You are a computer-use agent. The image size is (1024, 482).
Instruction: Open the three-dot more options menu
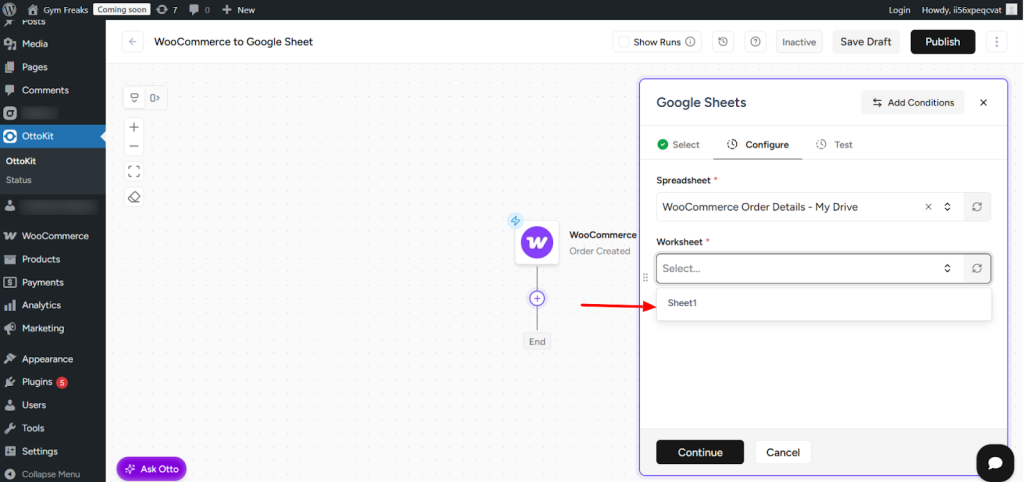click(996, 42)
